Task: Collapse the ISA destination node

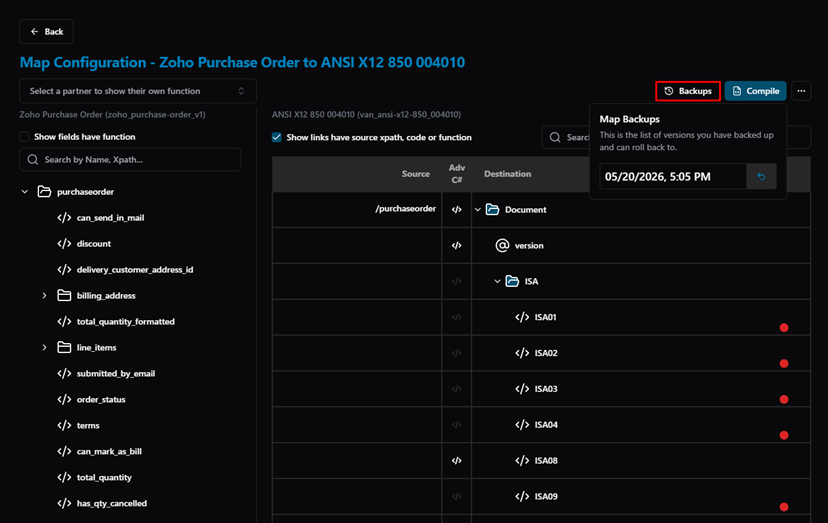Action: [x=497, y=282]
